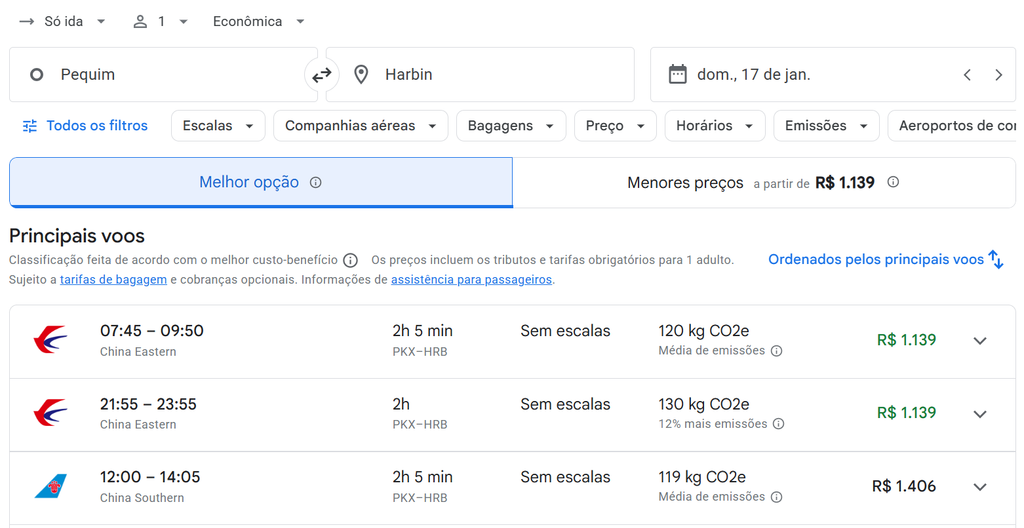The height and width of the screenshot is (528, 1024).
Task: Open Todos os filtros panel
Action: point(85,125)
